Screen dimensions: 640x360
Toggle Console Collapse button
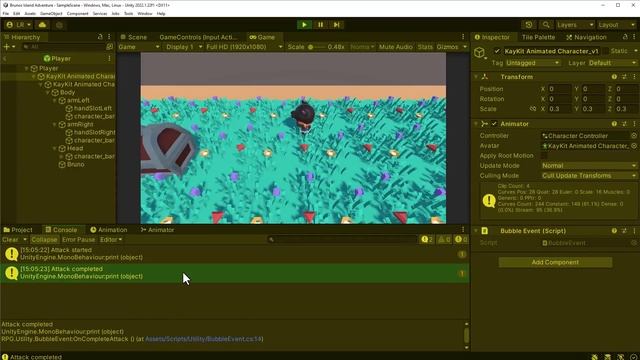(x=44, y=240)
